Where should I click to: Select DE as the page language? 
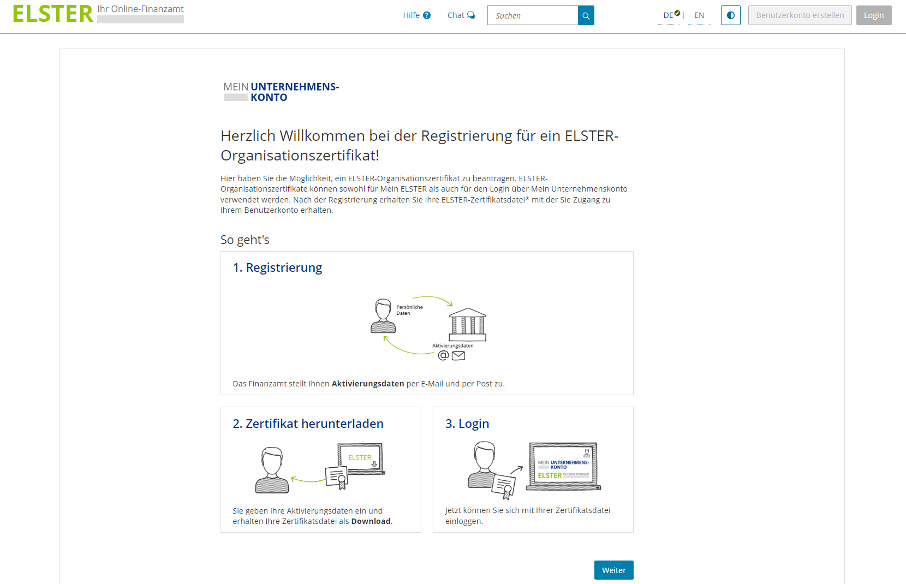coord(669,16)
